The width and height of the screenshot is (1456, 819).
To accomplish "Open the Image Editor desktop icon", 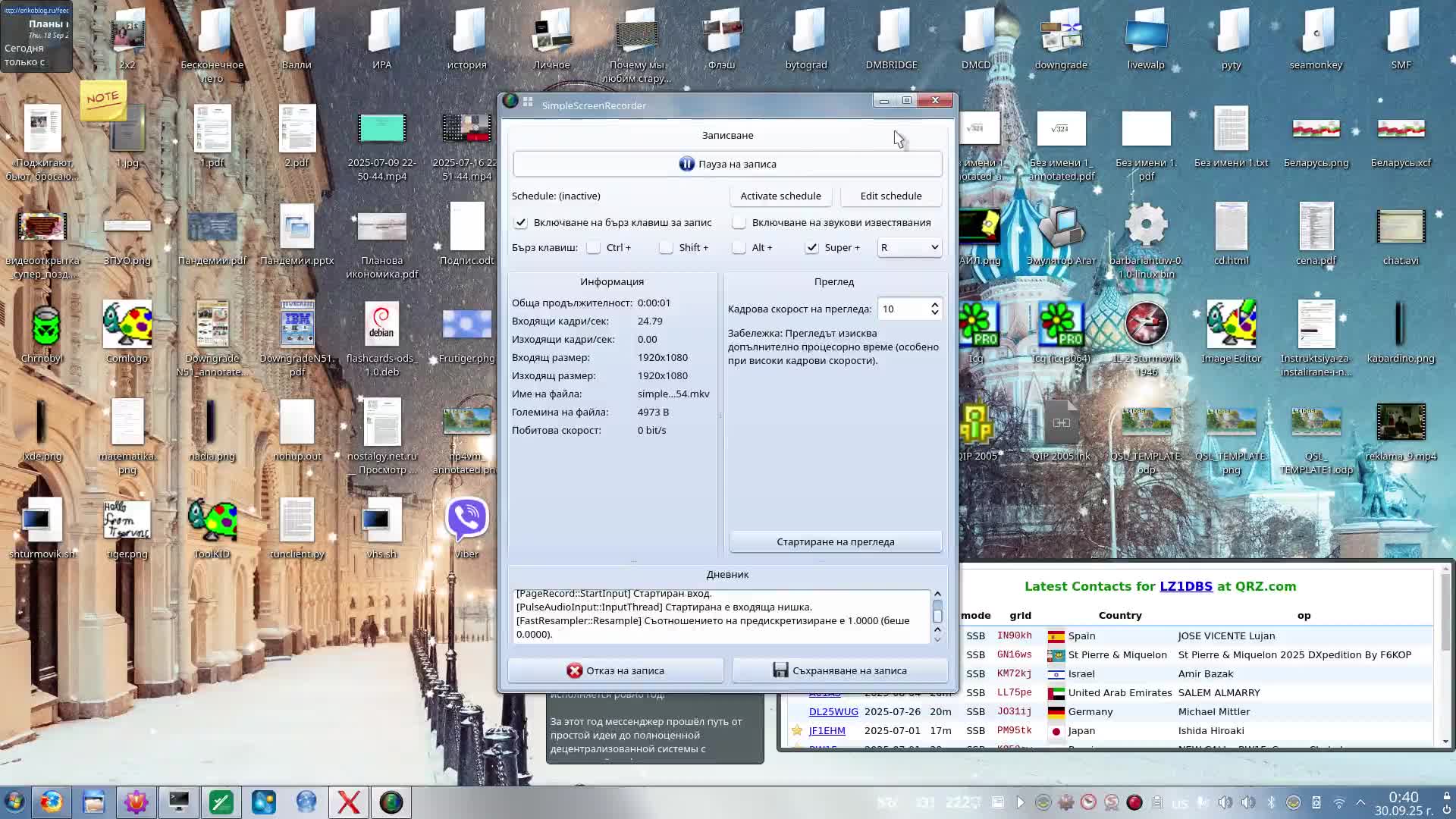I will 1231,325.
